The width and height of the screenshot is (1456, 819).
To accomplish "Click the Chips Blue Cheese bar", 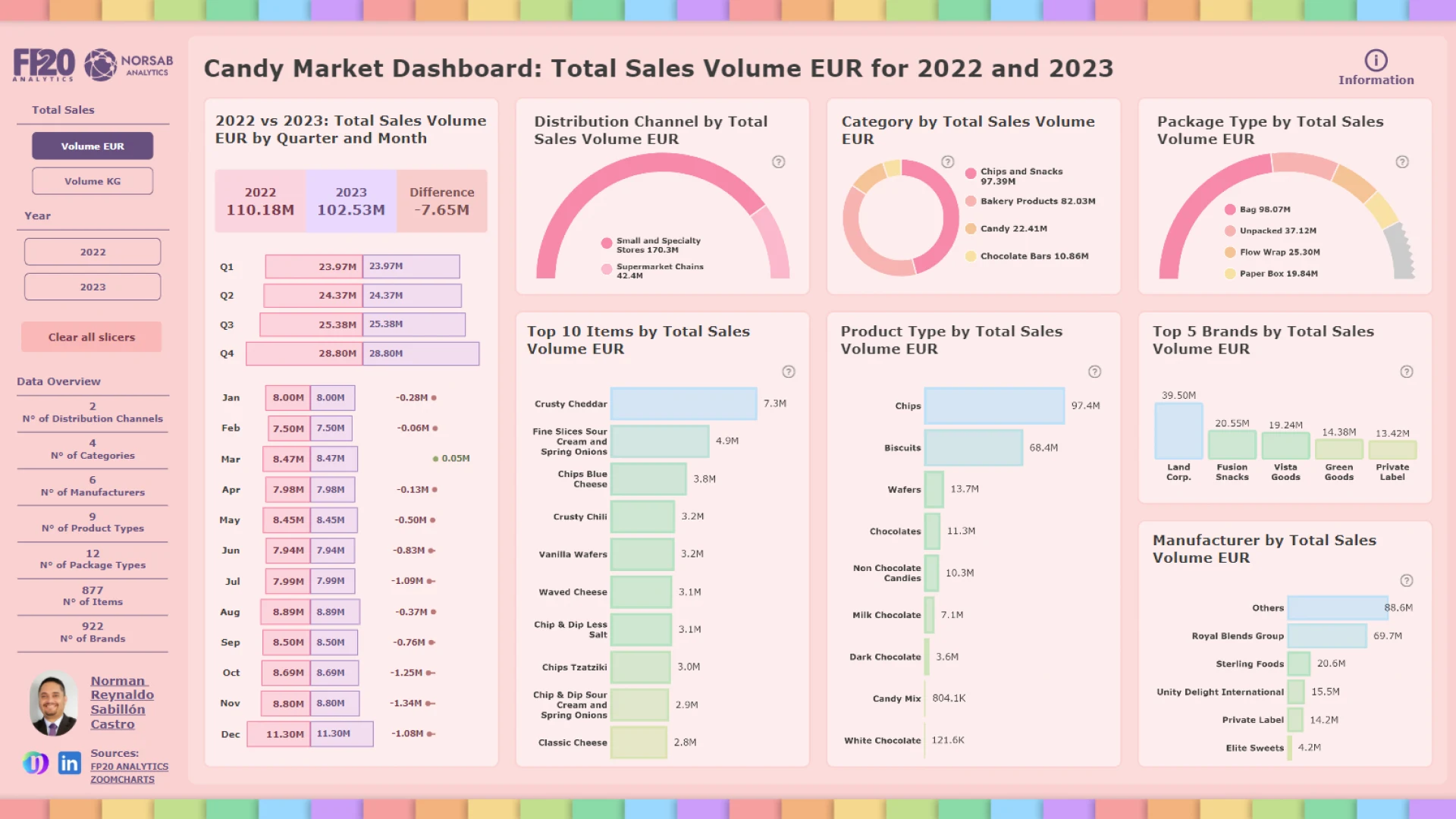I will pos(648,479).
